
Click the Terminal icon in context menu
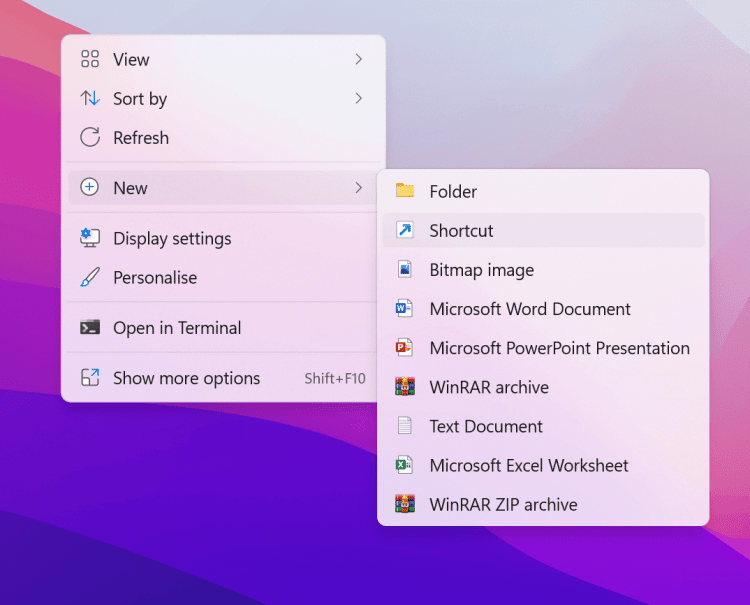(x=90, y=327)
